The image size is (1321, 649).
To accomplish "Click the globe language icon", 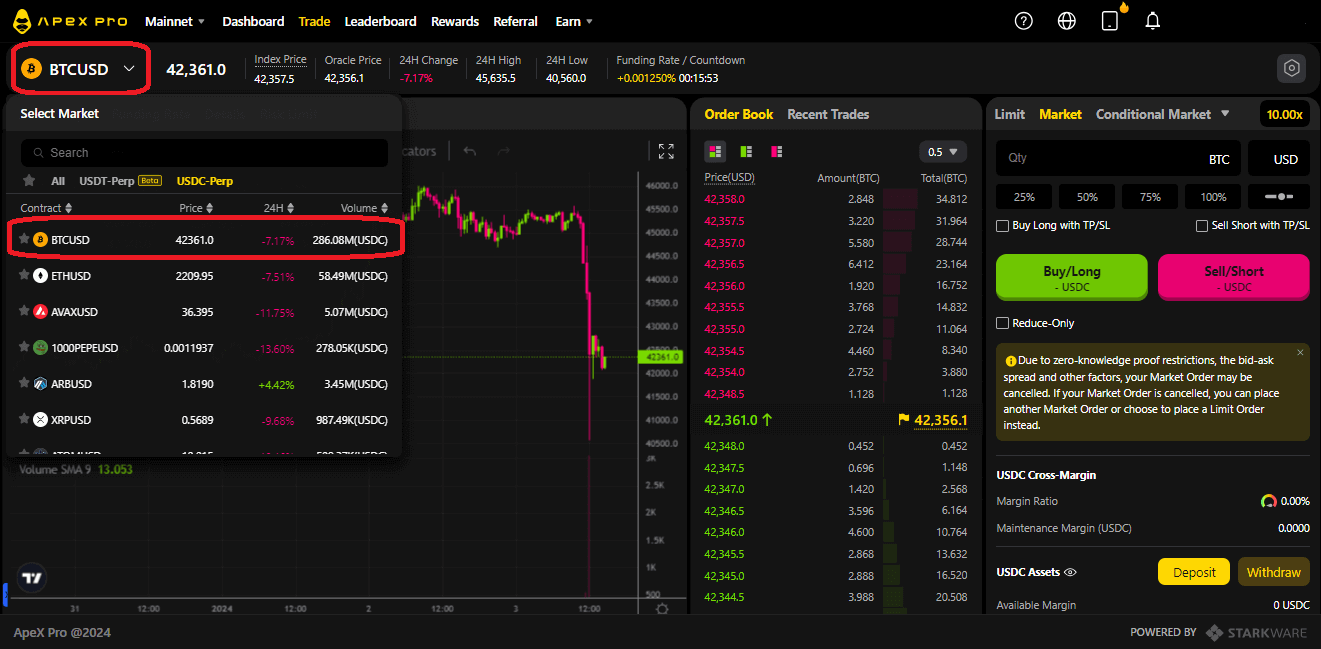I will pyautogui.click(x=1066, y=20).
